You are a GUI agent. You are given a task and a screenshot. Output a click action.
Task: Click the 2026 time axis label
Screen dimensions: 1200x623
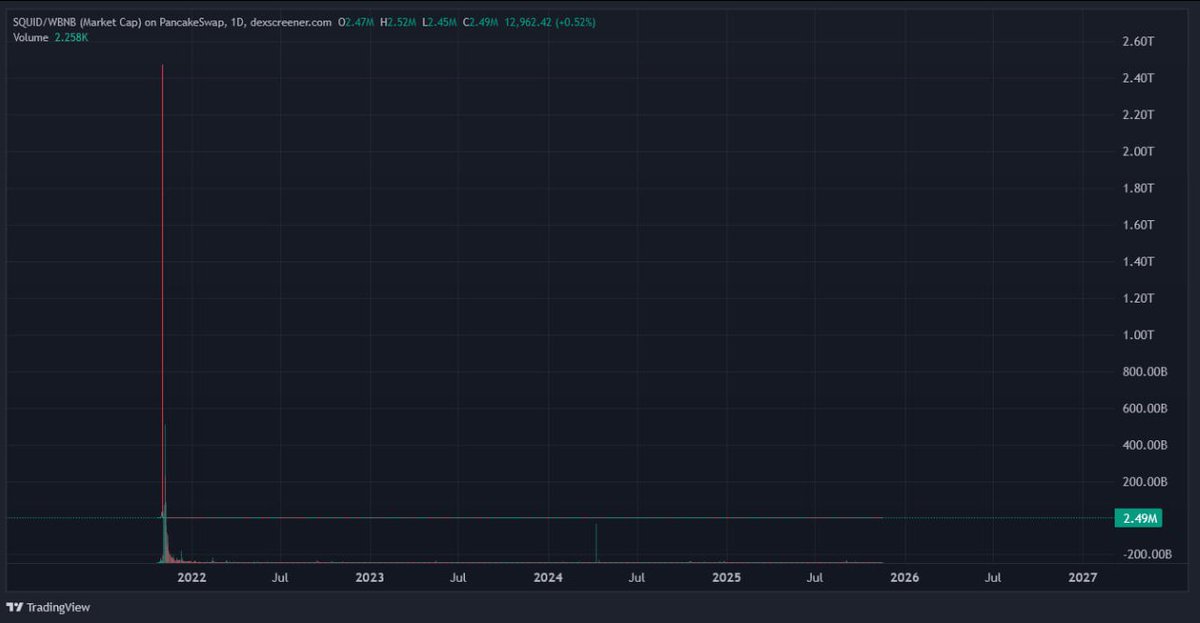tap(905, 577)
